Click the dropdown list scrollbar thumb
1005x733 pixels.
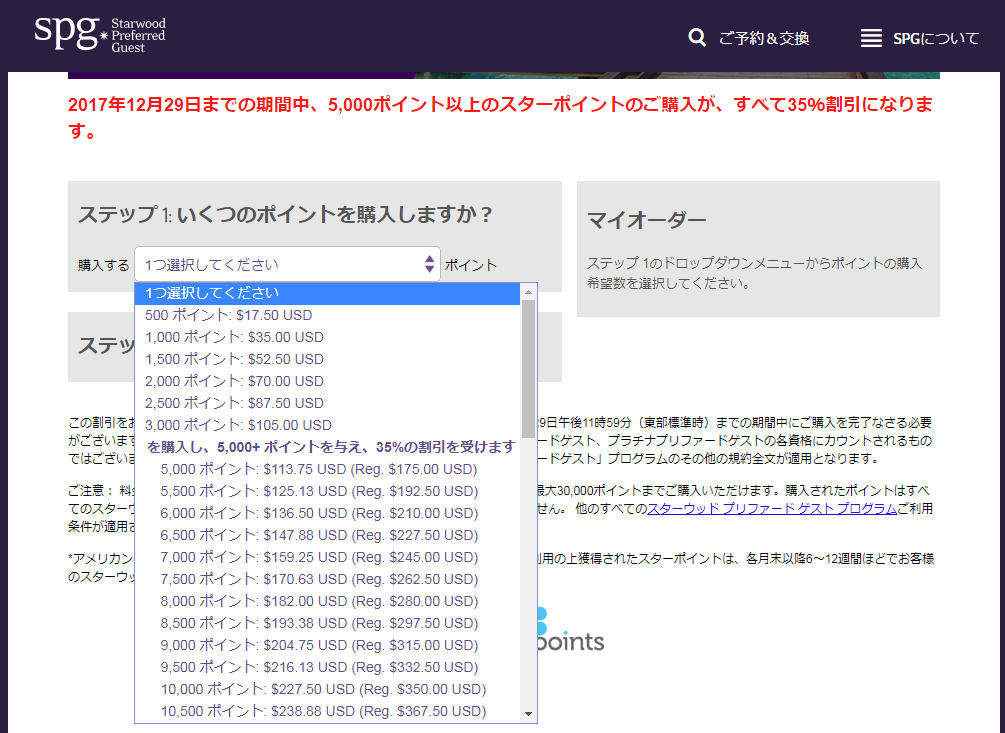[528, 369]
